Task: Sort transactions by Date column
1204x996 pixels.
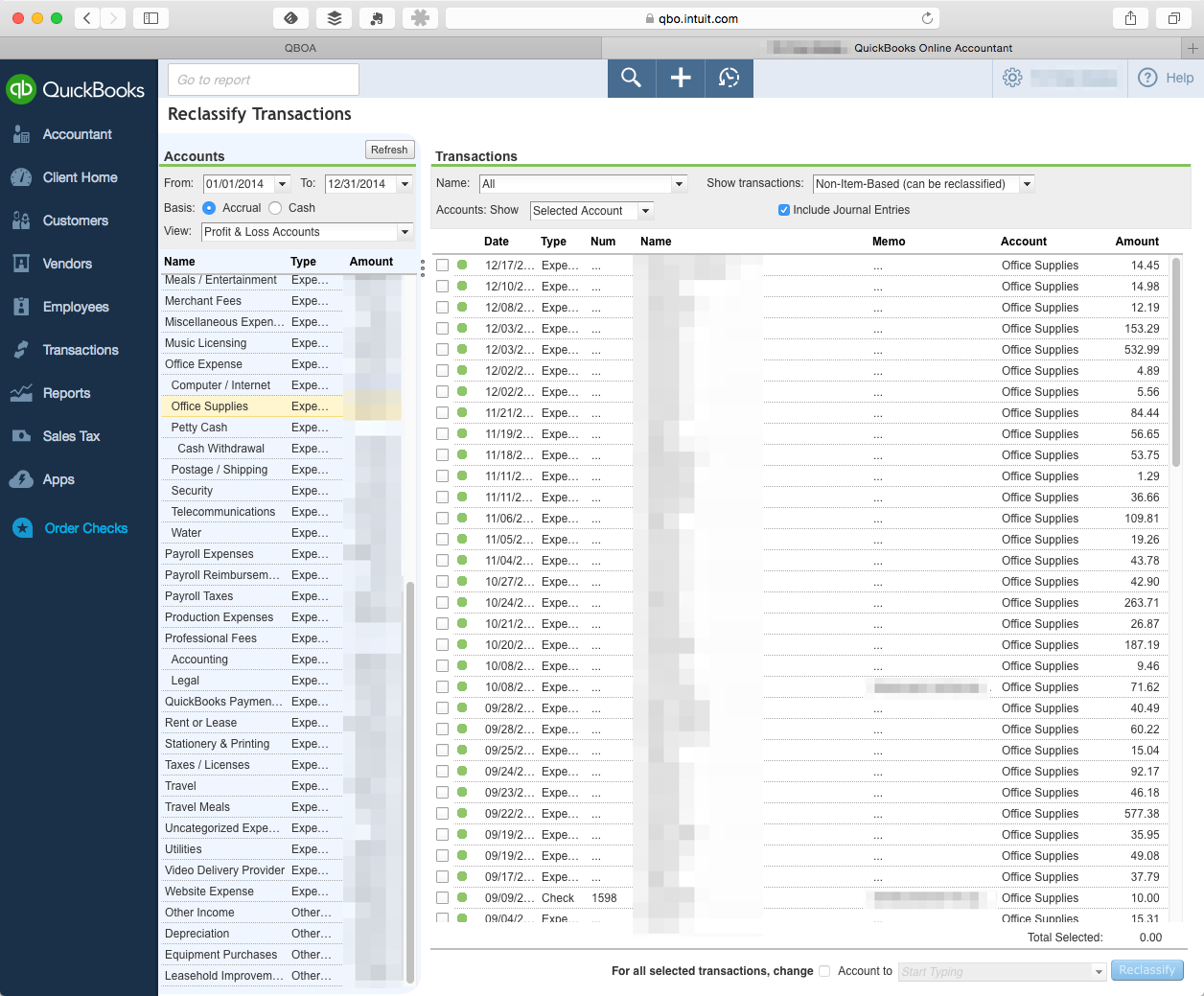Action: tap(497, 242)
